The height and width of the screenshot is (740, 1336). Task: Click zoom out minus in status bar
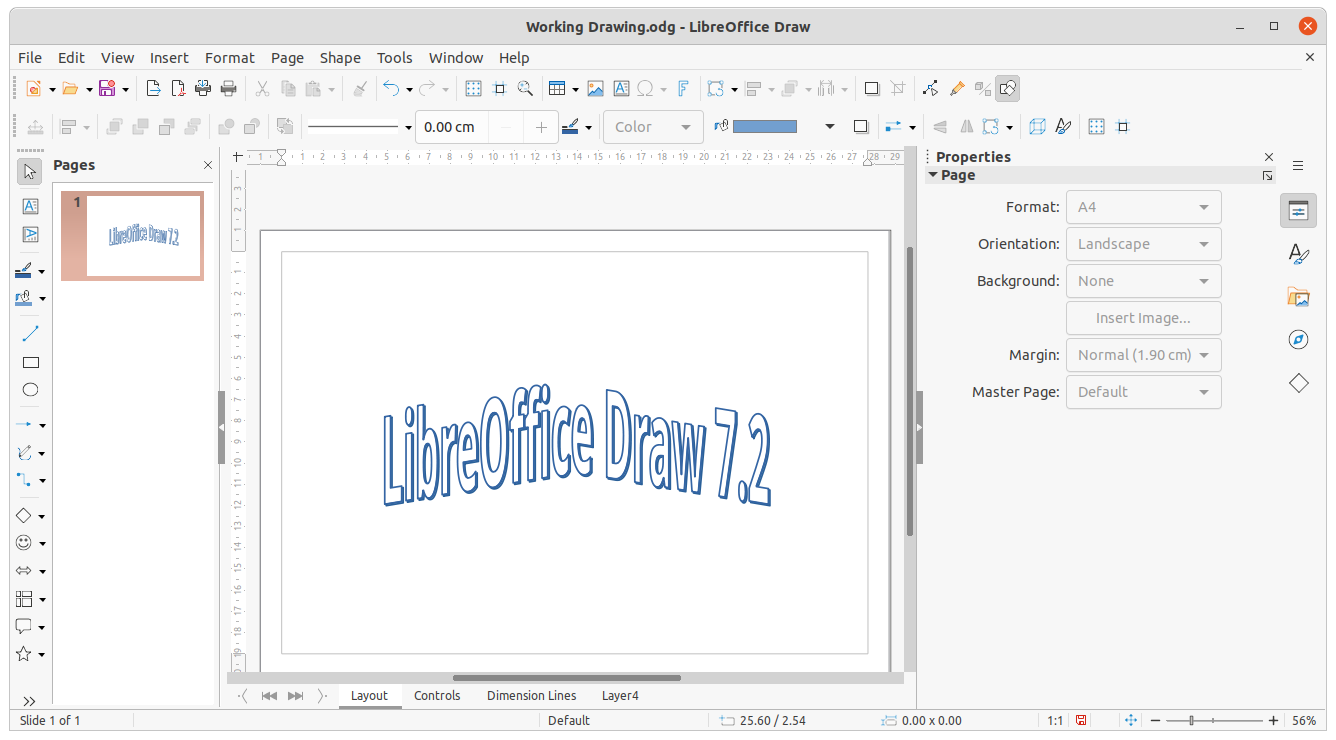(1155, 720)
